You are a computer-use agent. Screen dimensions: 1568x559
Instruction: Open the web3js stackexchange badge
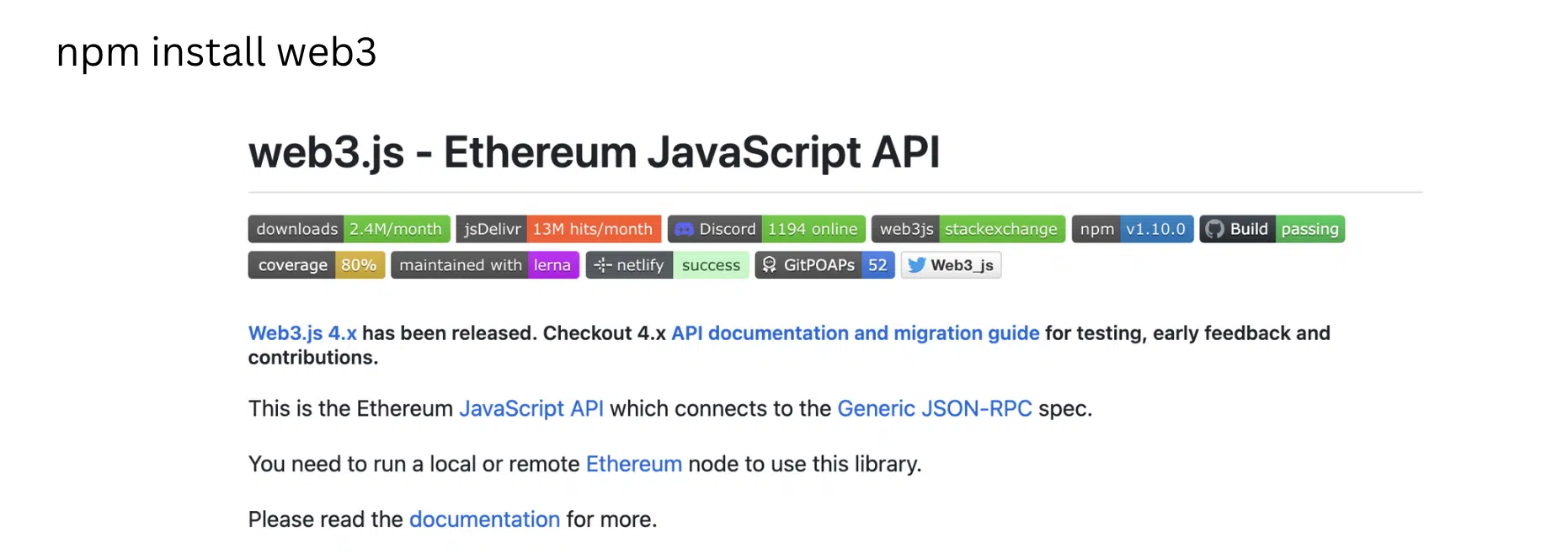[x=968, y=229]
